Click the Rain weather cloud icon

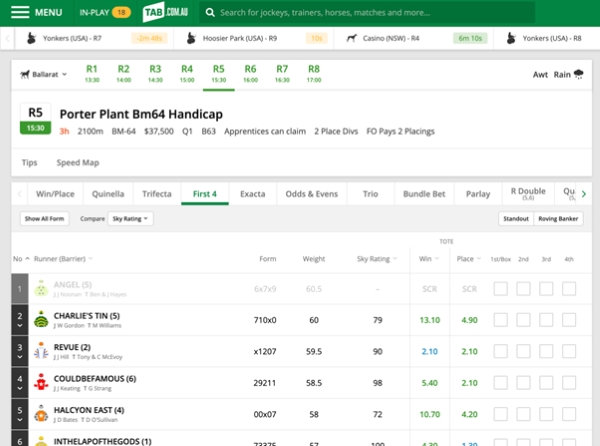click(x=579, y=74)
